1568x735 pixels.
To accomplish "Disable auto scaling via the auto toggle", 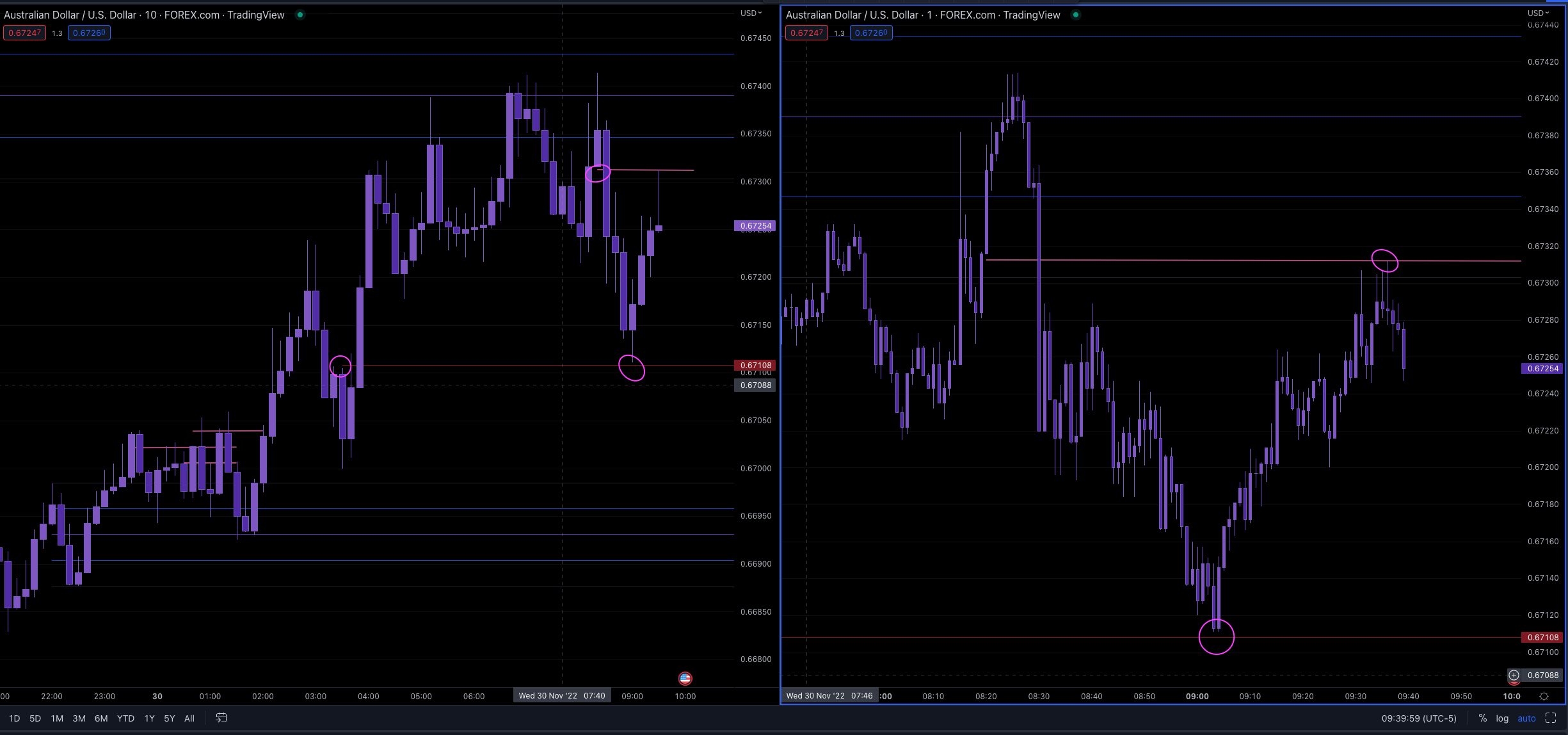I will pyautogui.click(x=1526, y=718).
